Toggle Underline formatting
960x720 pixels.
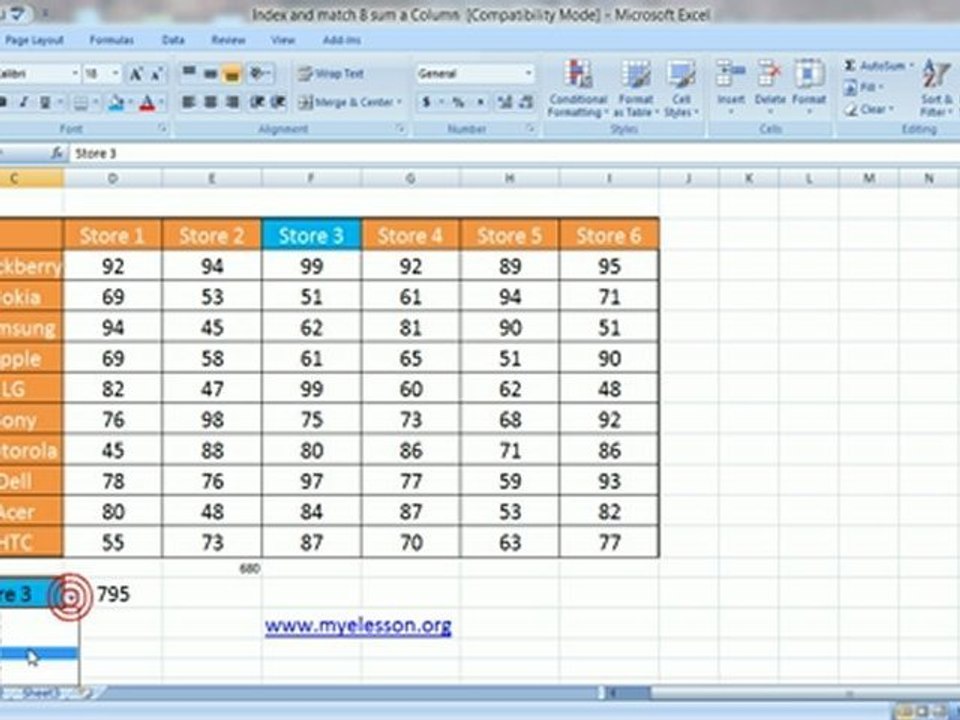(x=45, y=102)
